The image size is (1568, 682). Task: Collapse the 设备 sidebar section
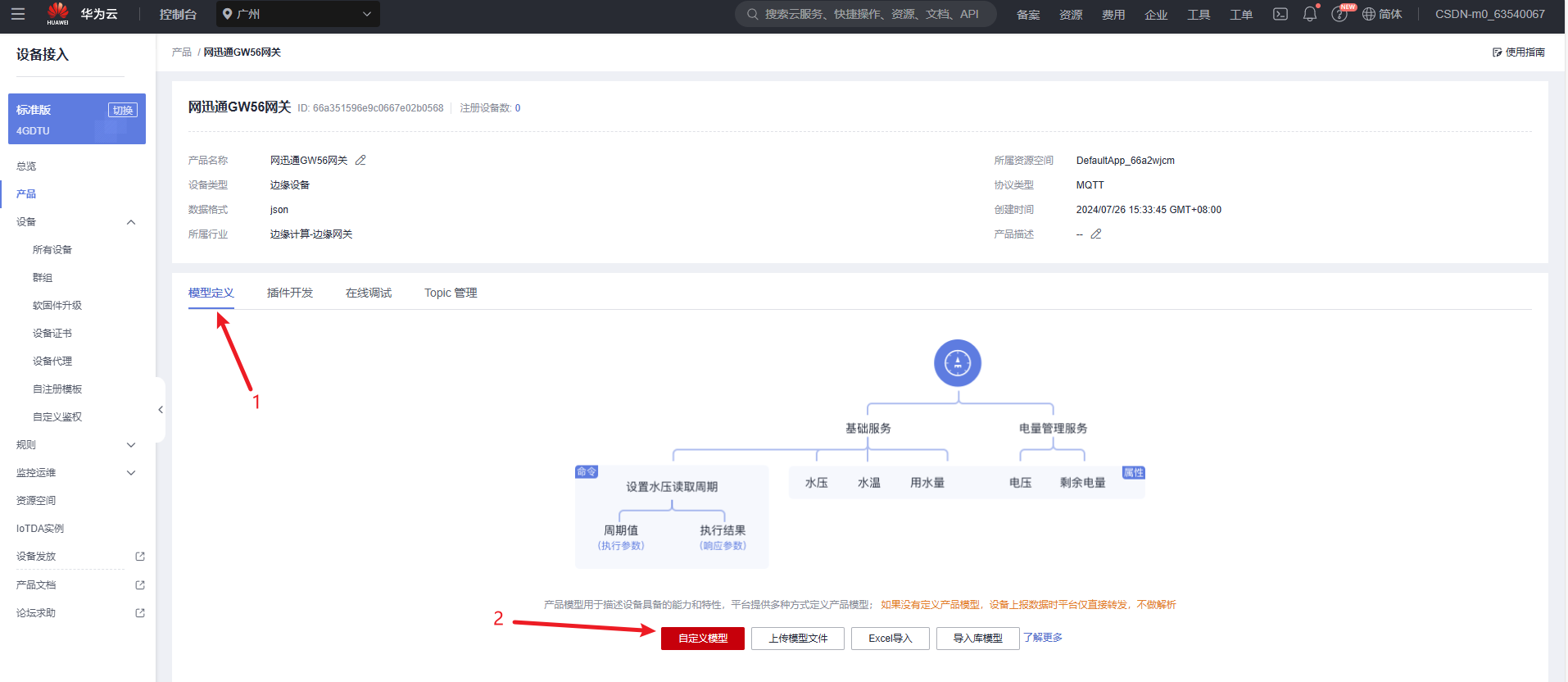(131, 222)
